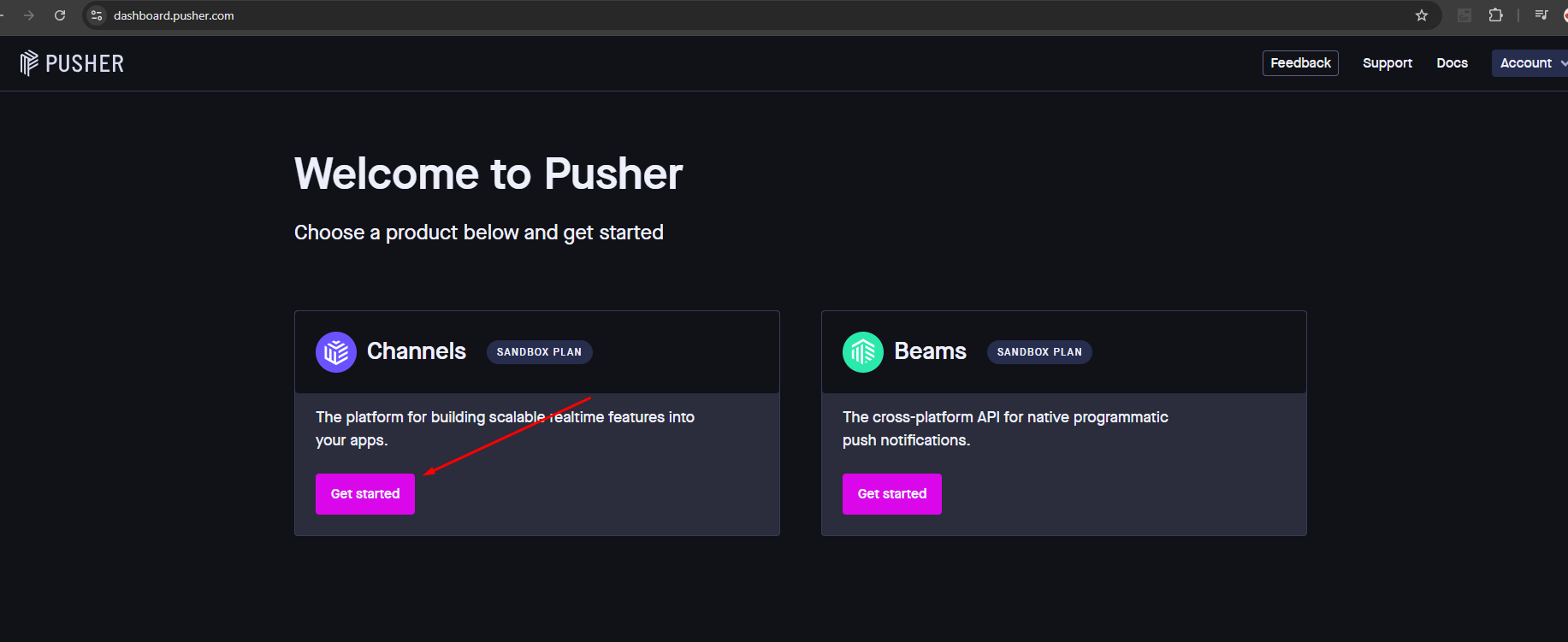This screenshot has height=642, width=1568.
Task: Click the Channels Sandbox Plan badge
Action: (539, 352)
